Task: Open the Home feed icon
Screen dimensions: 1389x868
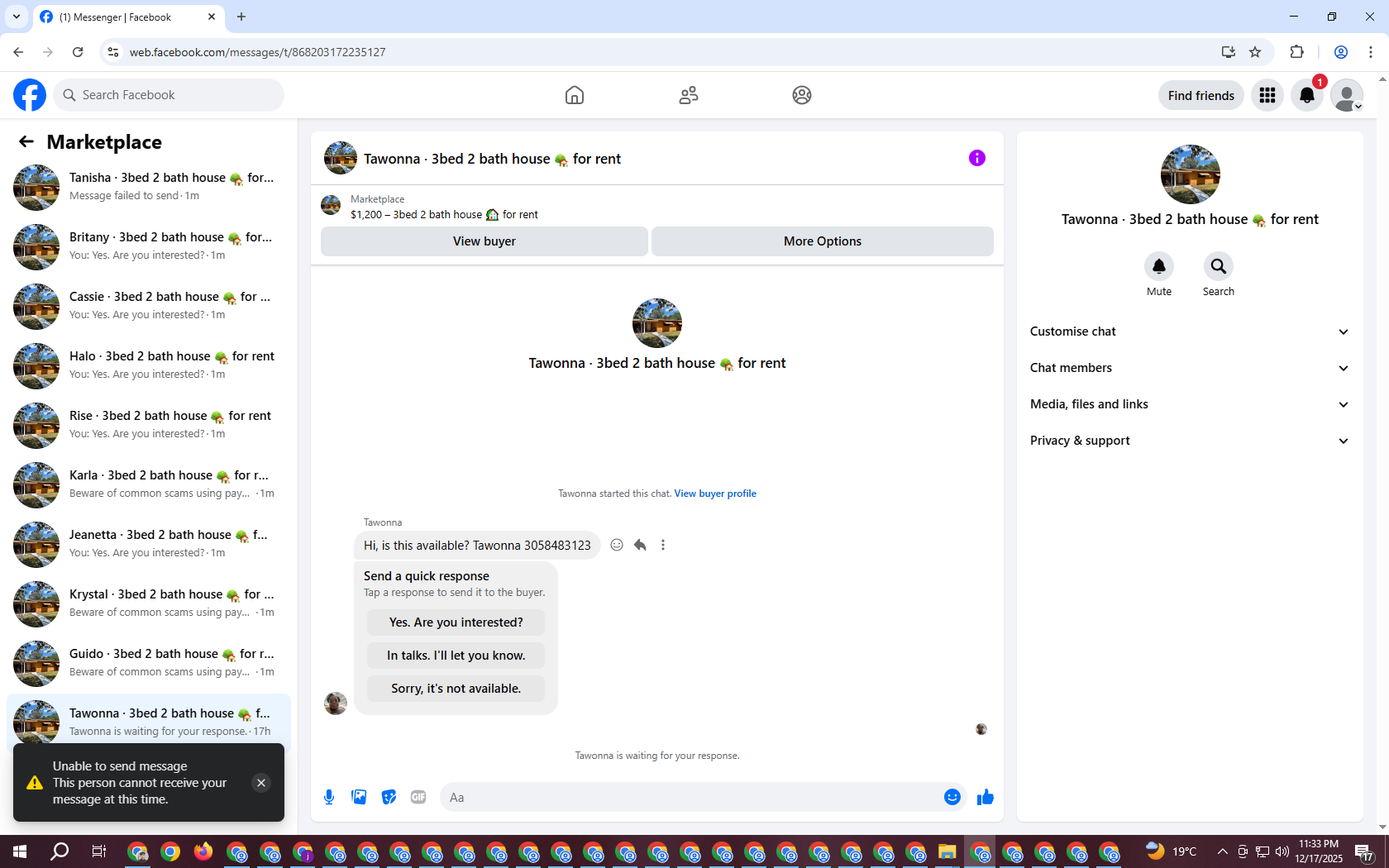Action: (575, 95)
